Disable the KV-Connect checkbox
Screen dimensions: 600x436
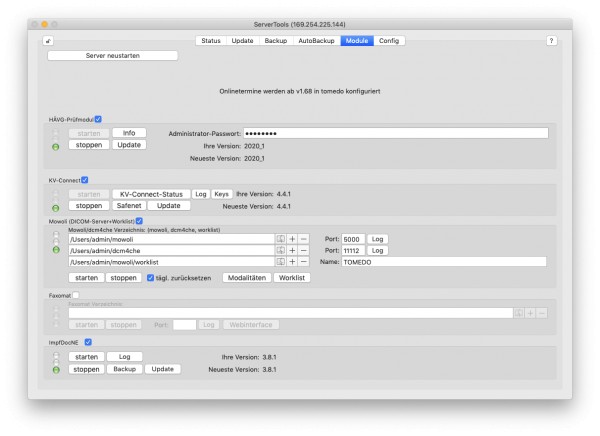point(85,180)
